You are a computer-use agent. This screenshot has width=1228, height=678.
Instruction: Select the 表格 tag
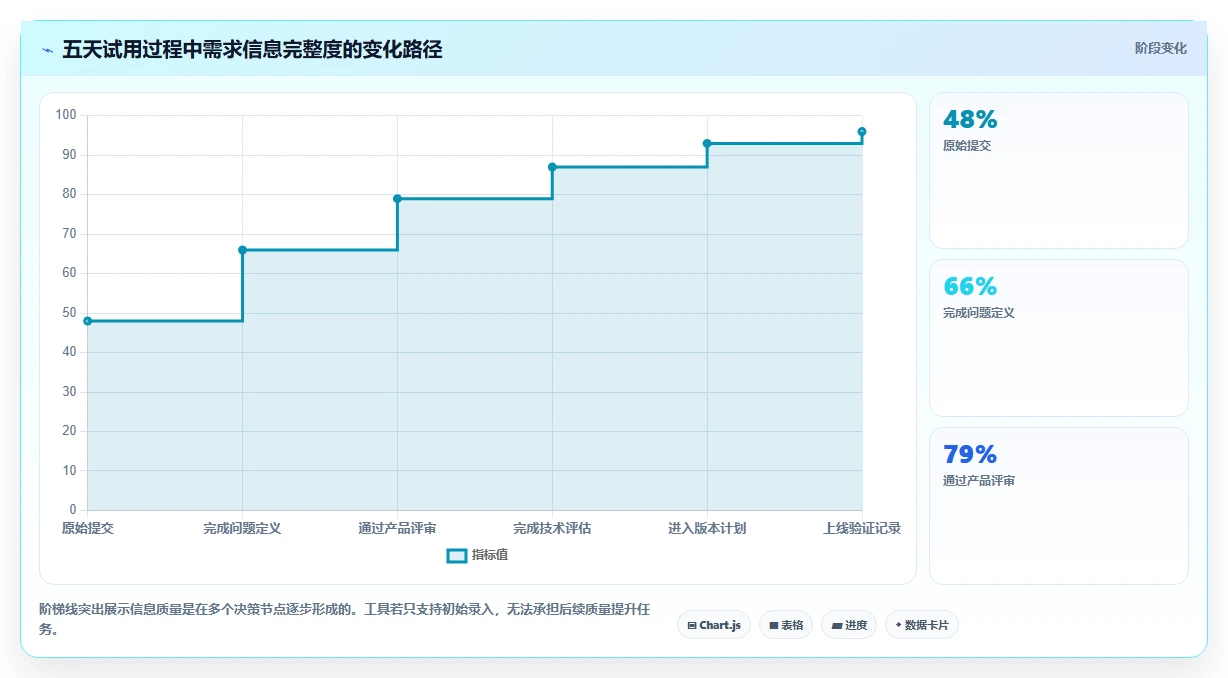tap(786, 625)
